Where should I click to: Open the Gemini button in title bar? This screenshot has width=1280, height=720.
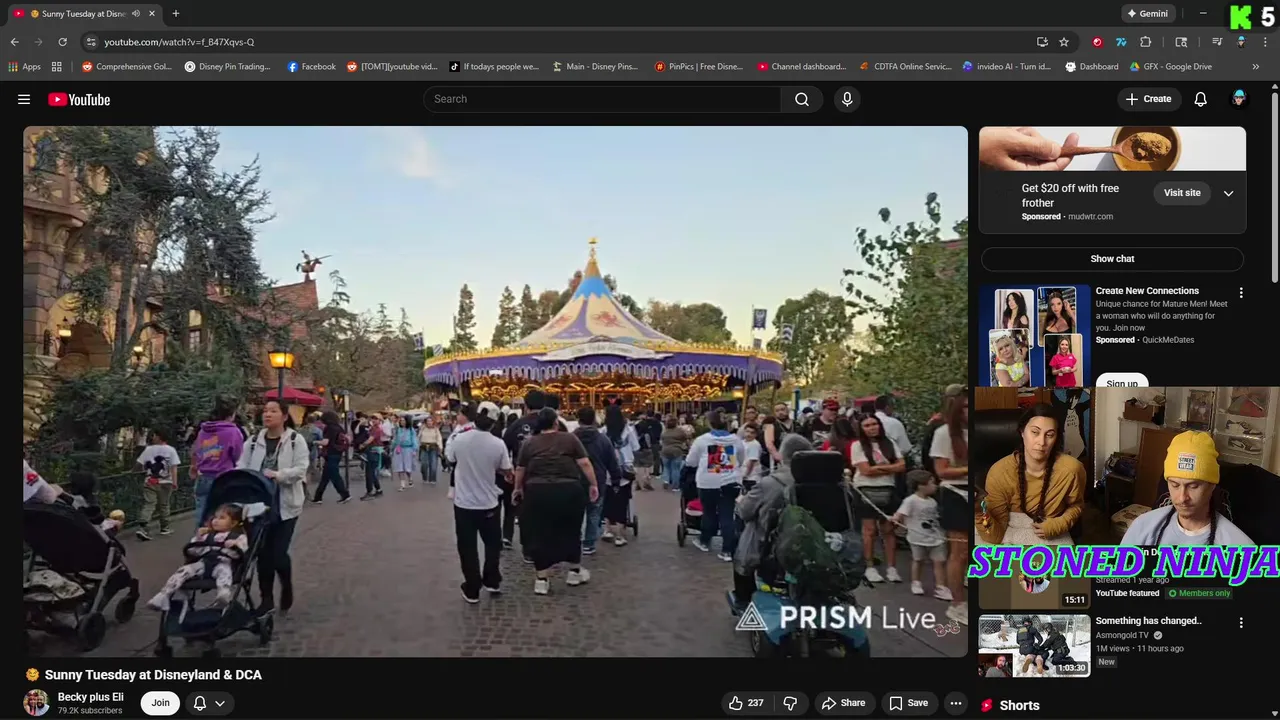click(x=1147, y=14)
